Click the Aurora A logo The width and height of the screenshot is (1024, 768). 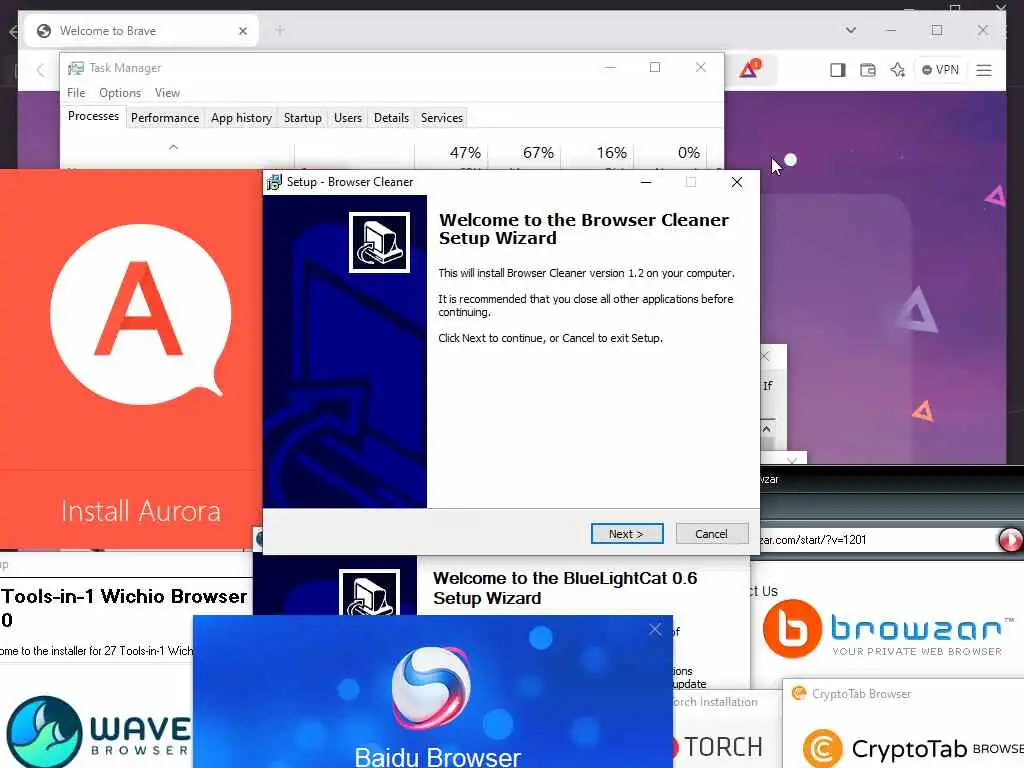click(140, 313)
